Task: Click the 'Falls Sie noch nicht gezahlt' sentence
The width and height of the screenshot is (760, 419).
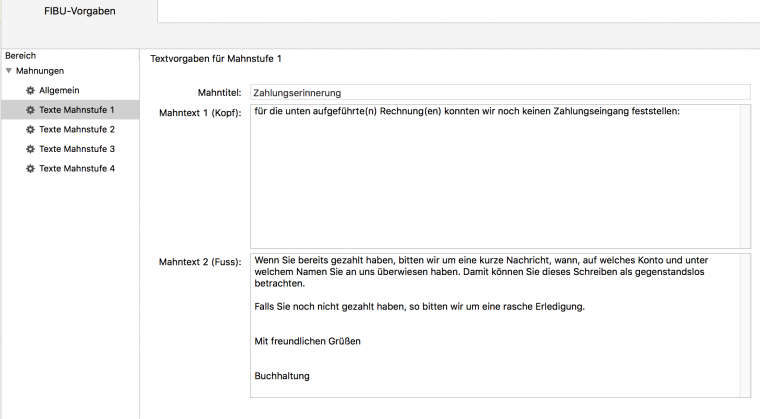Action: click(x=419, y=307)
